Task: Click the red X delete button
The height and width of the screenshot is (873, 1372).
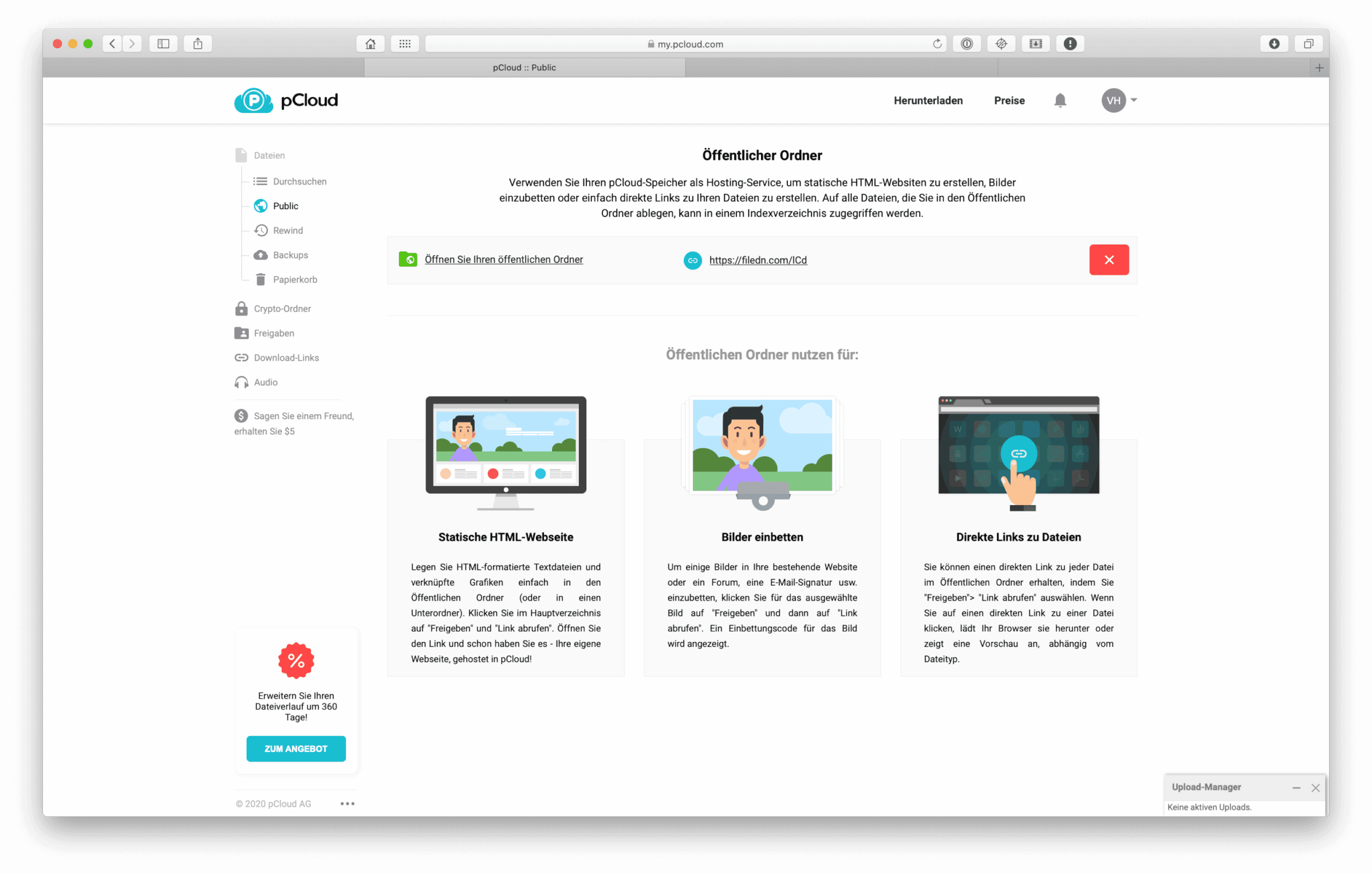Action: pyautogui.click(x=1109, y=260)
